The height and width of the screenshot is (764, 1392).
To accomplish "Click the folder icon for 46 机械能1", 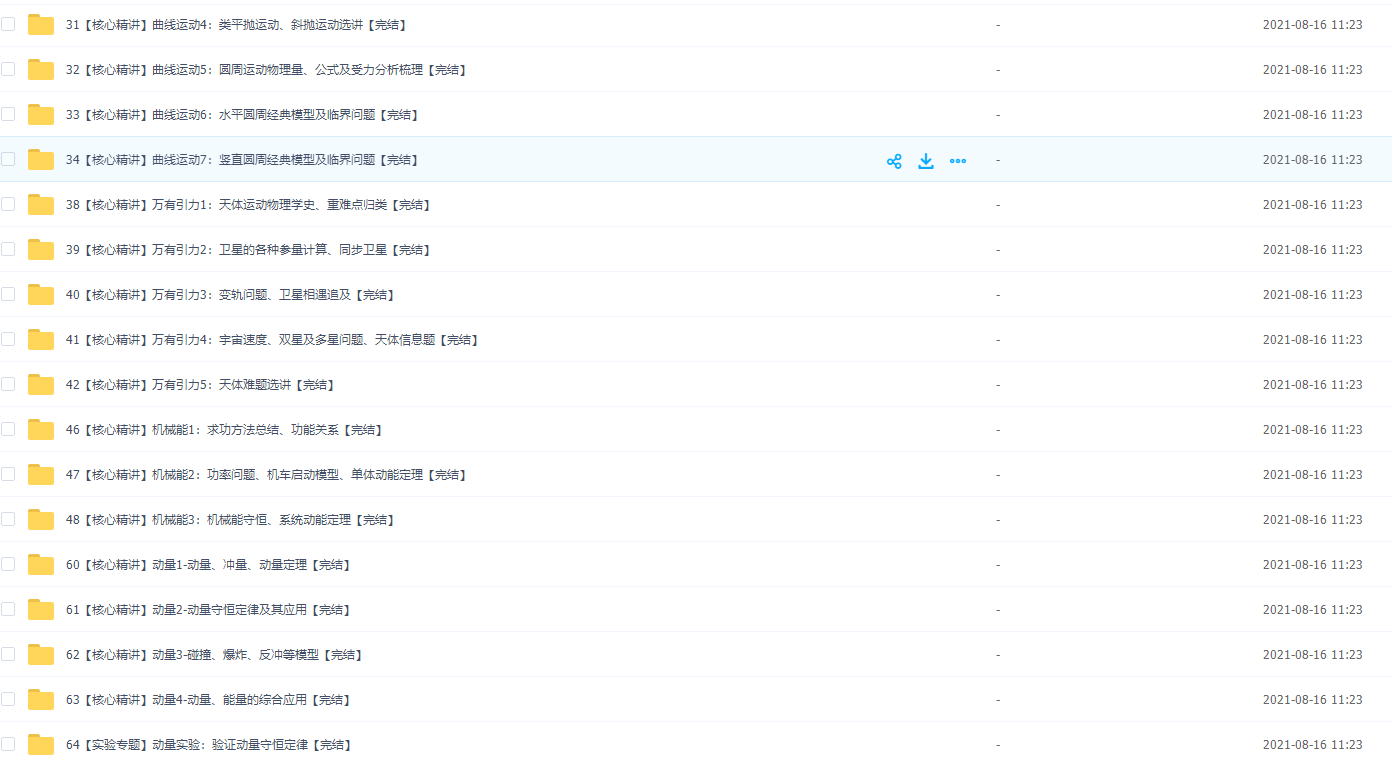I will (41, 430).
